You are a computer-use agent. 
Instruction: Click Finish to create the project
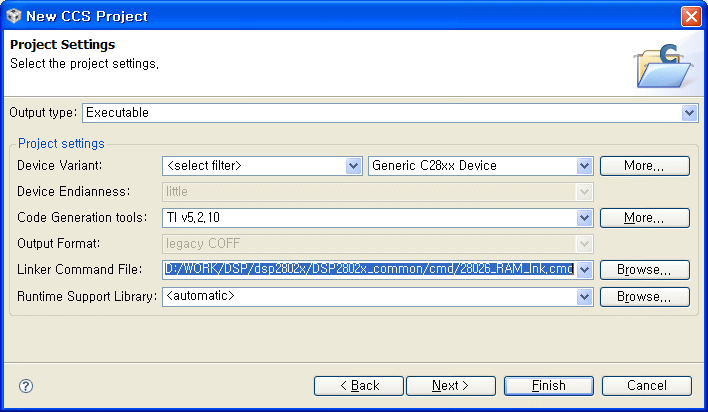tap(549, 386)
